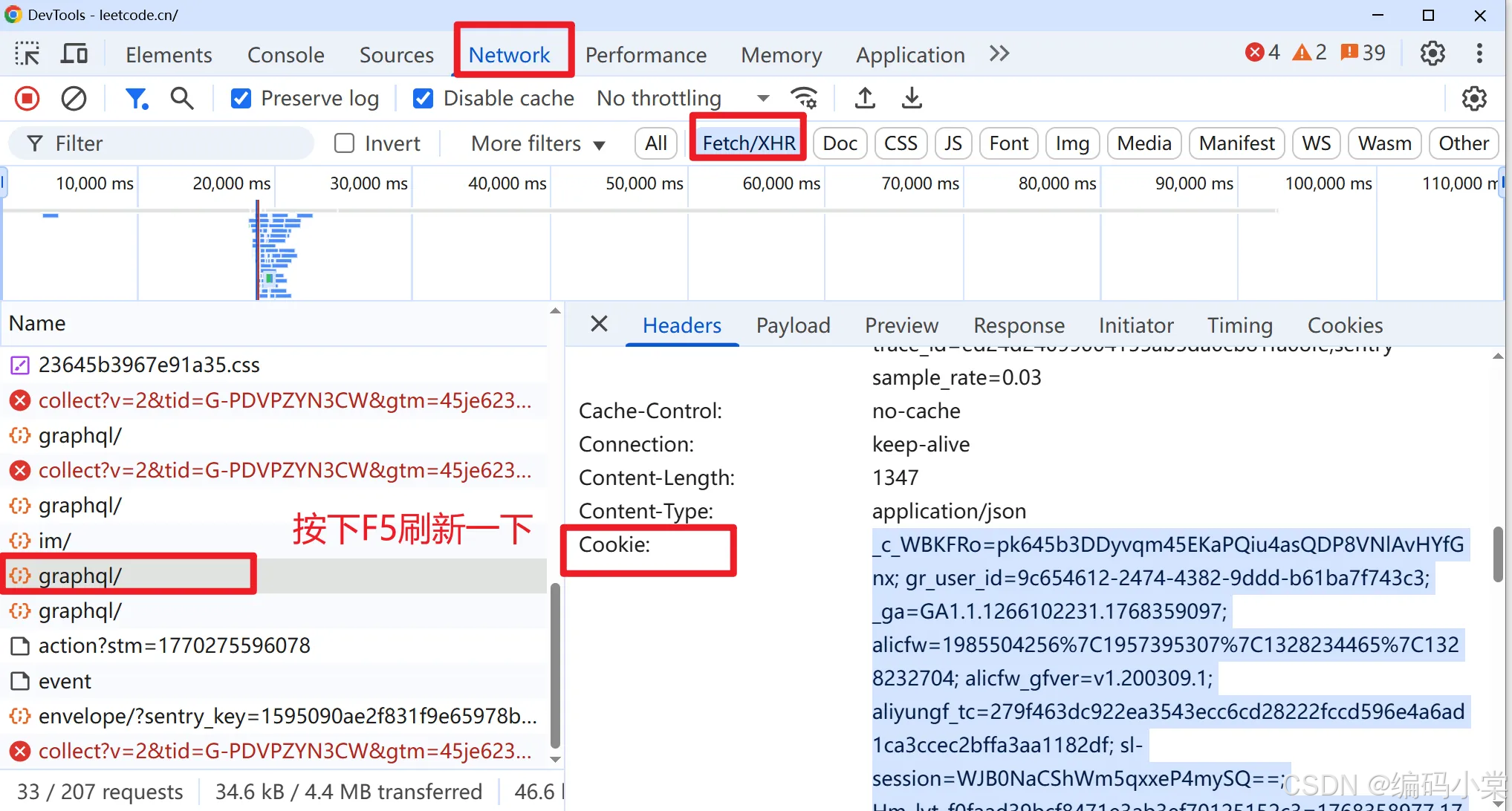Click the inspect element picker icon
Viewport: 1512px width, 811px height.
(x=27, y=53)
